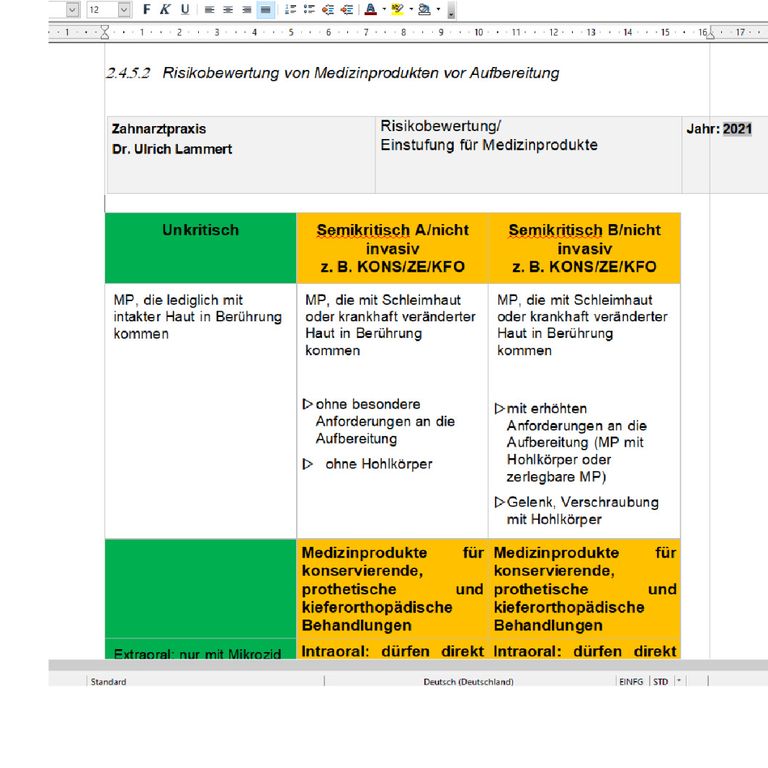
Task: Open the font size dropdown
Action: coord(124,9)
